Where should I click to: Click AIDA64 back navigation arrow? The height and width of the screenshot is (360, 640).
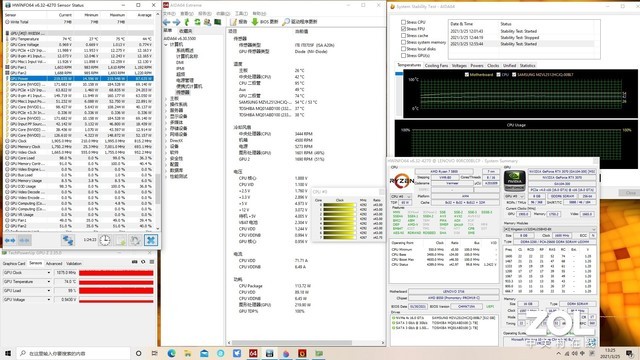click(167, 22)
